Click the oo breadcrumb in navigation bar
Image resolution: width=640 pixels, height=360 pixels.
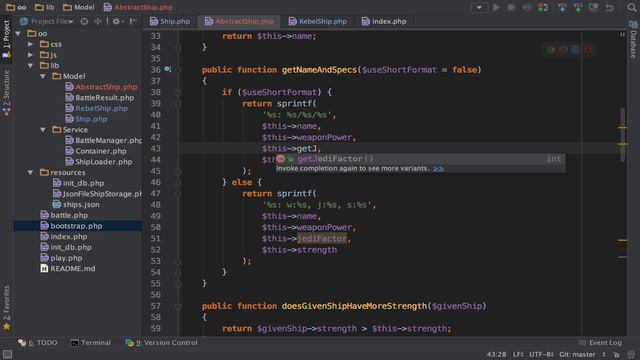[x=17, y=7]
